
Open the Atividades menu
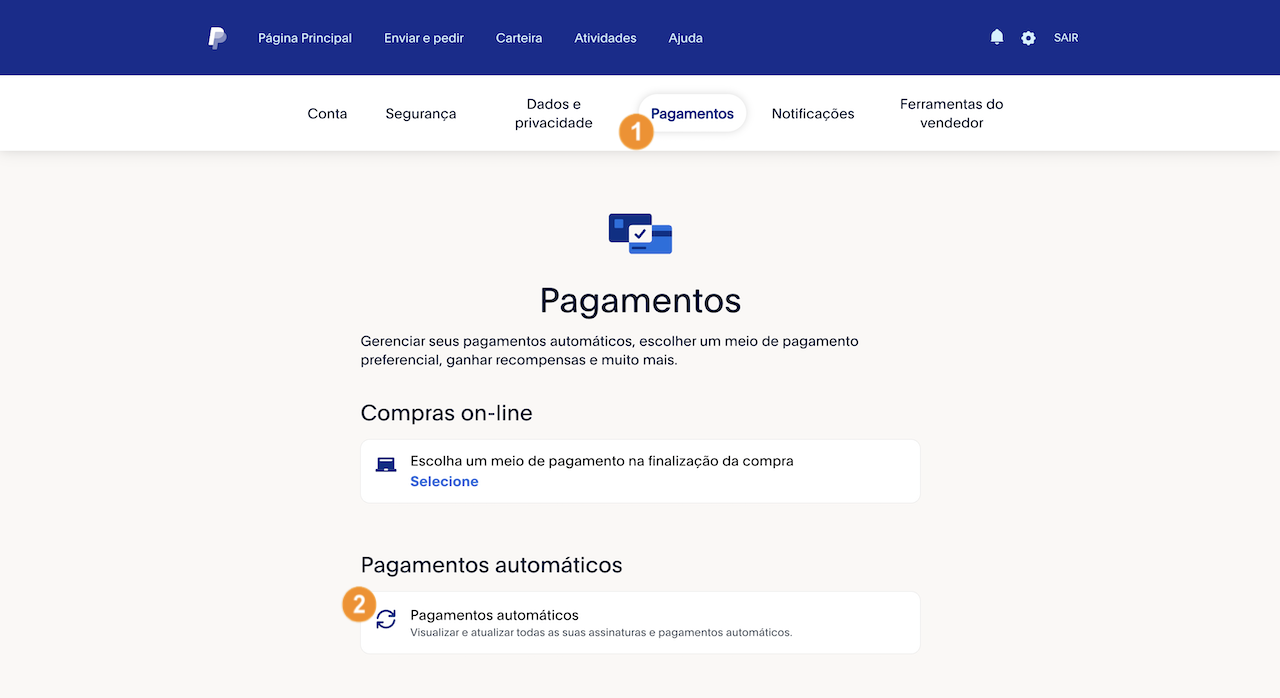pyautogui.click(x=605, y=37)
